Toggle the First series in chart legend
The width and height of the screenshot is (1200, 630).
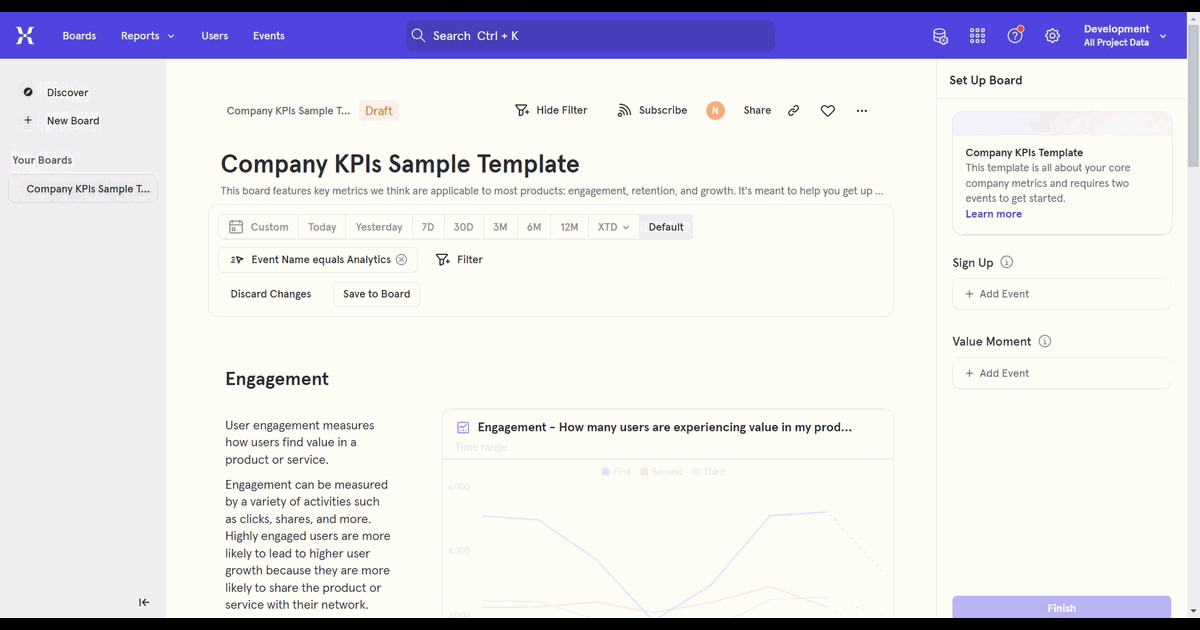click(x=616, y=471)
